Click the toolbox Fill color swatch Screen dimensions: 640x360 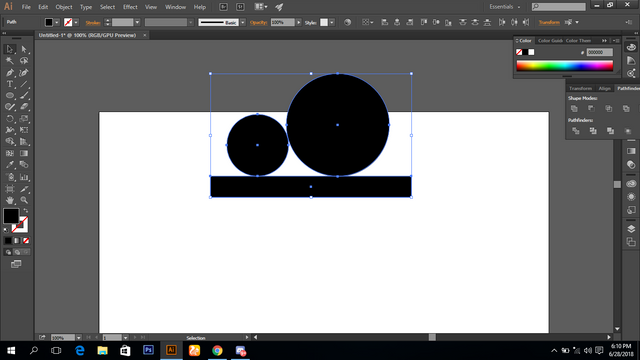11,216
